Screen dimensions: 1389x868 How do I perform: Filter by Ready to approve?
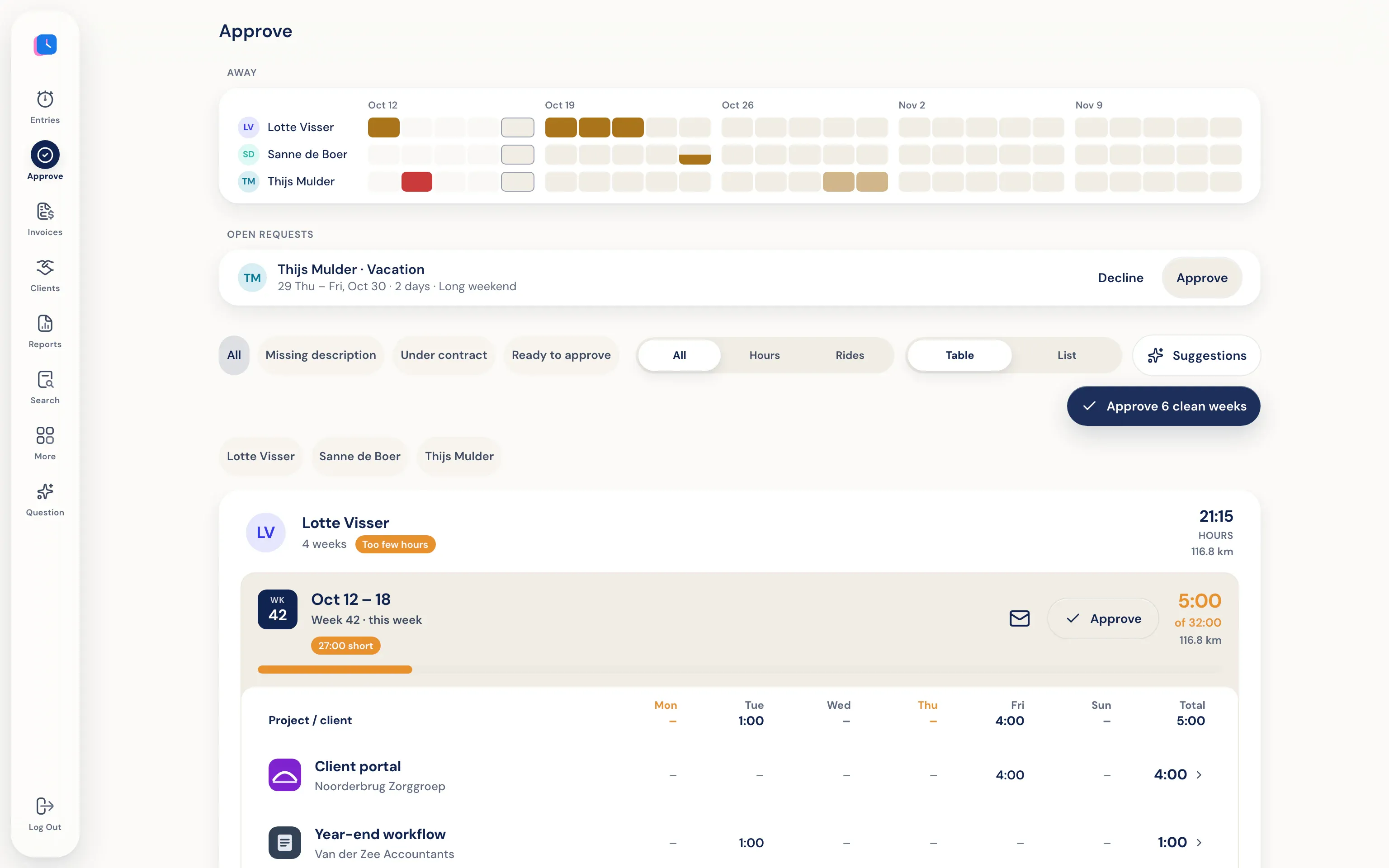click(561, 355)
